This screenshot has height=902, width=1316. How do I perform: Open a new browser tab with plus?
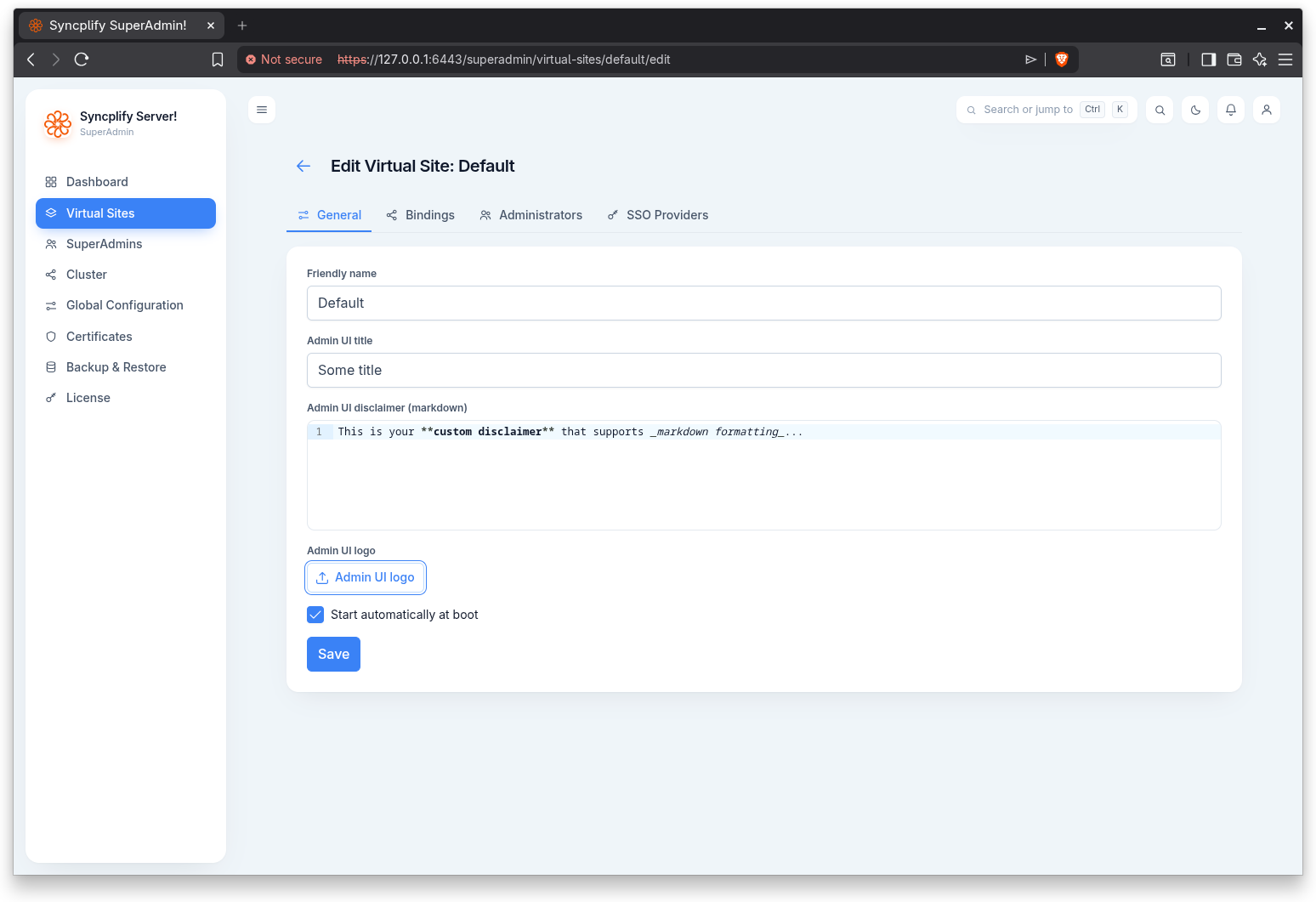242,26
